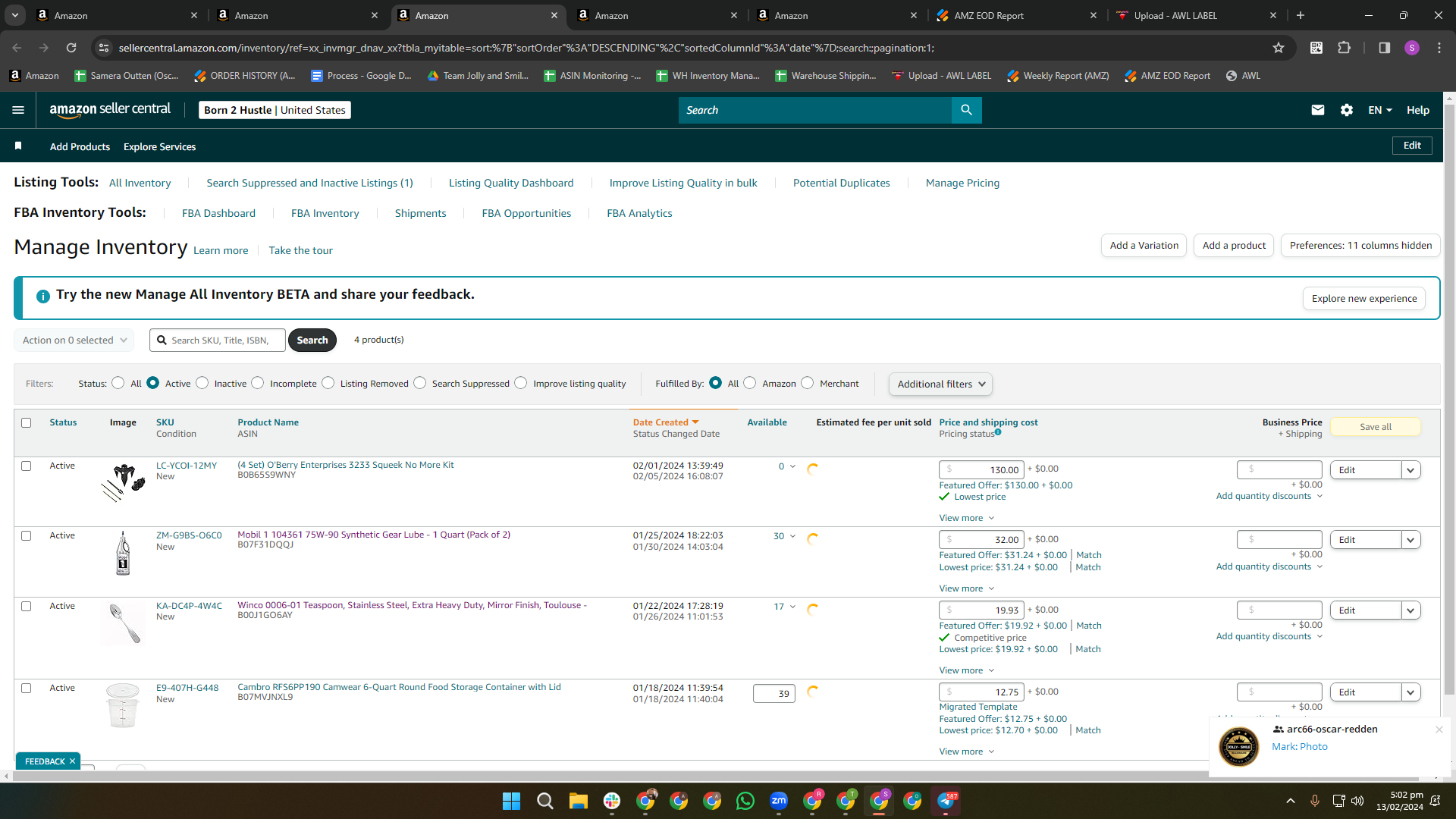This screenshot has width=1456, height=819.
Task: Select the Incomplete status radio button
Action: (x=258, y=383)
